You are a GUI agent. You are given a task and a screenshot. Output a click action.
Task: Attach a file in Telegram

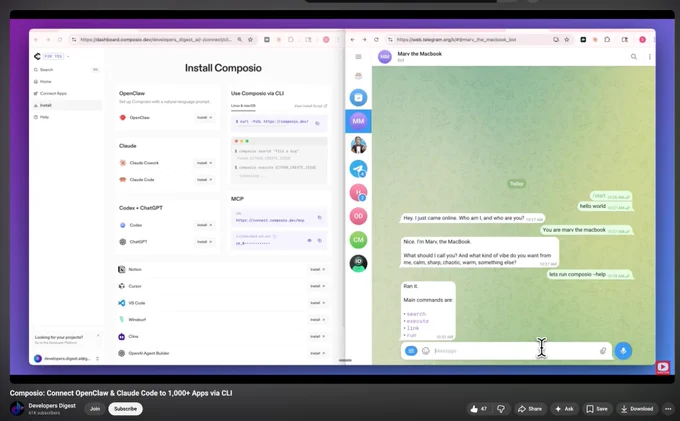[x=603, y=351]
